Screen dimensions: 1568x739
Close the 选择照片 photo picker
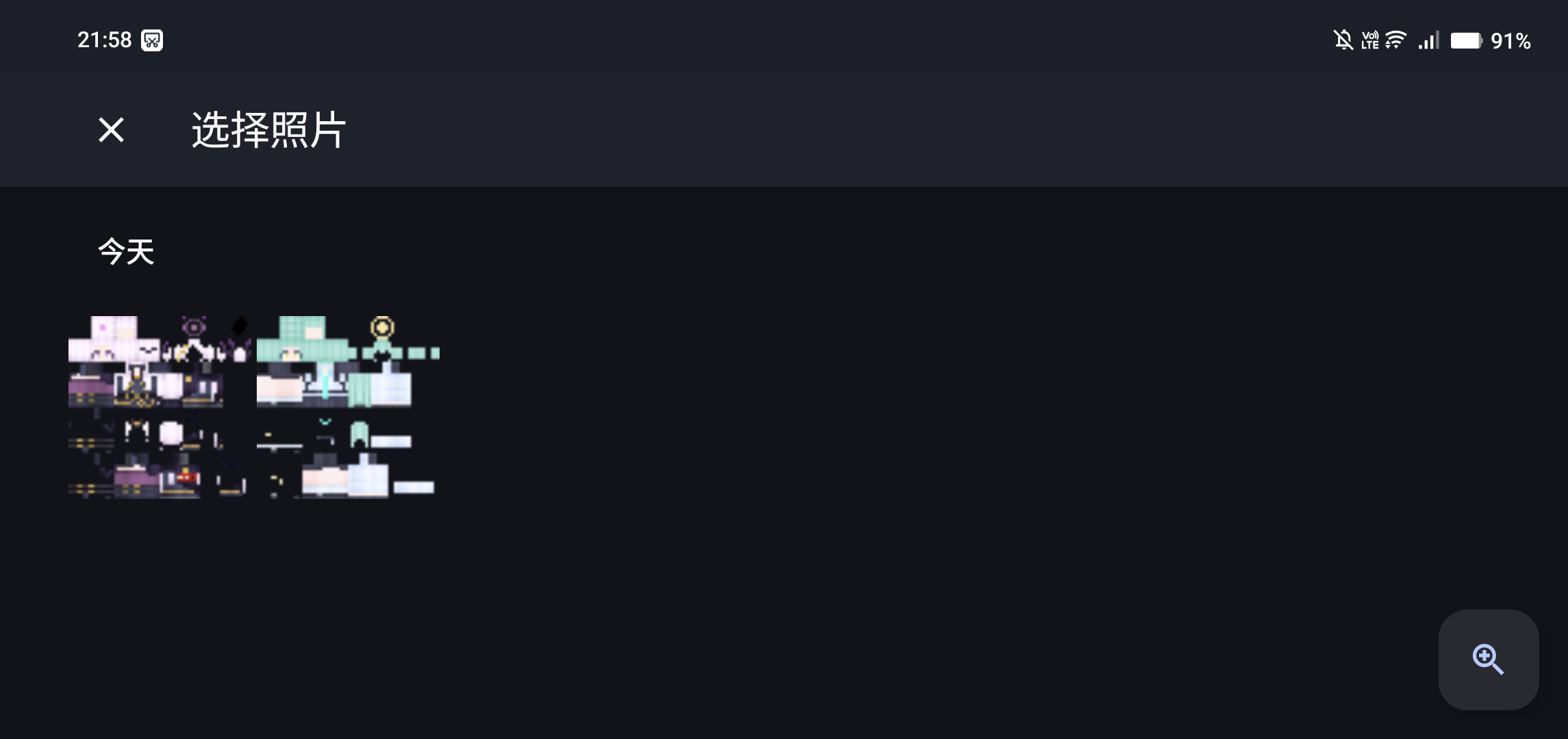(111, 129)
